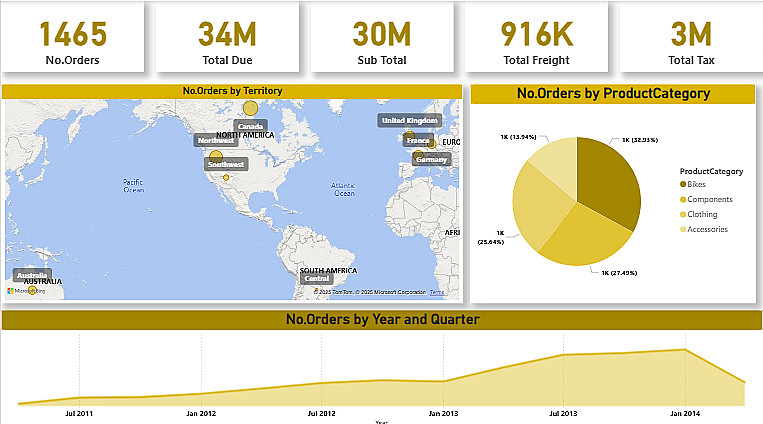Select the Canada map label
This screenshot has width=763, height=424.
pos(251,126)
